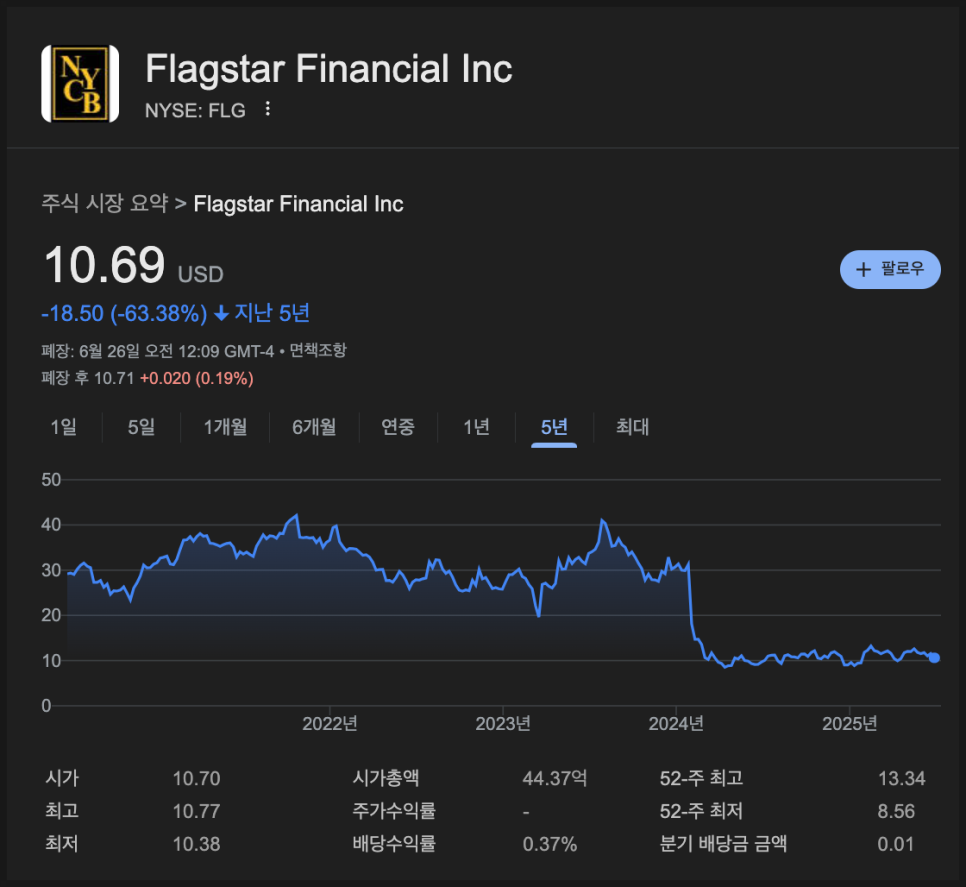Viewport: 966px width, 887px height.
Task: Click the 2022년 x-axis label
Action: [329, 724]
